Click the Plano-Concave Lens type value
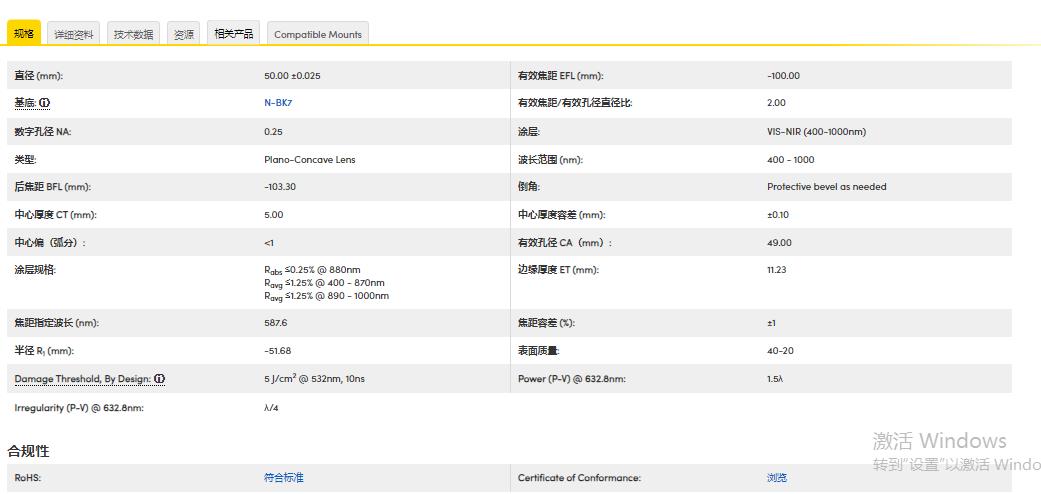The width and height of the screenshot is (1041, 494). point(309,160)
